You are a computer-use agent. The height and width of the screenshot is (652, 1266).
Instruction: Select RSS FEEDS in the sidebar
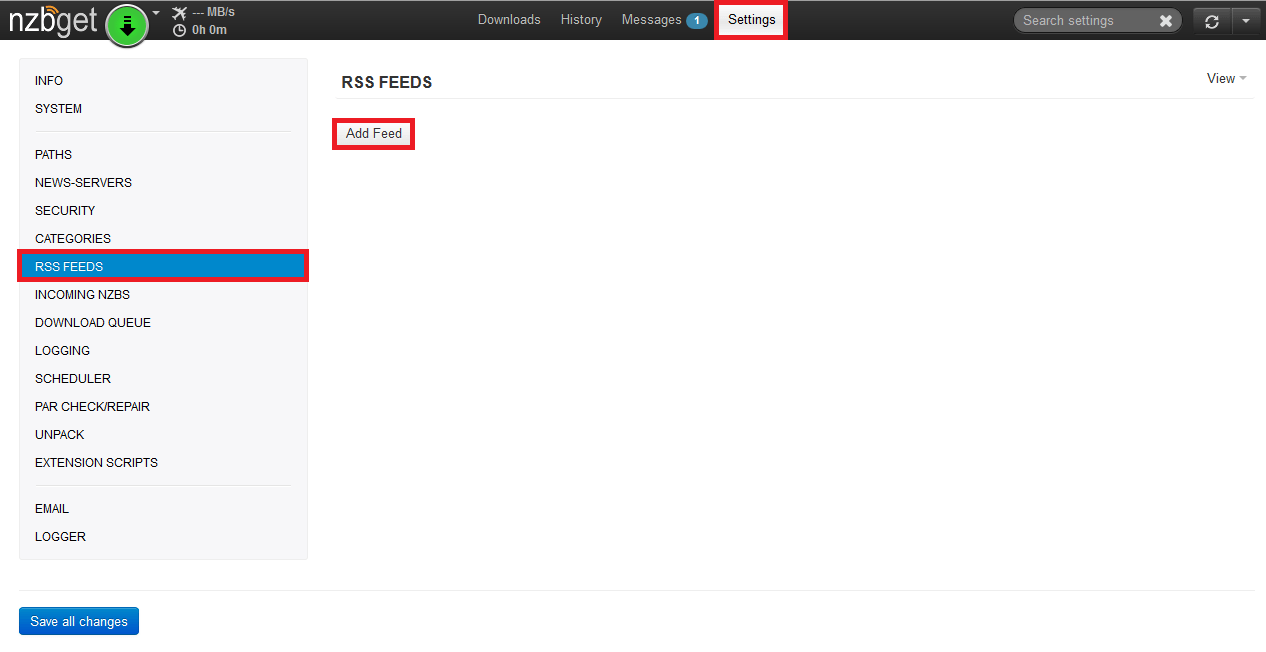tap(163, 267)
